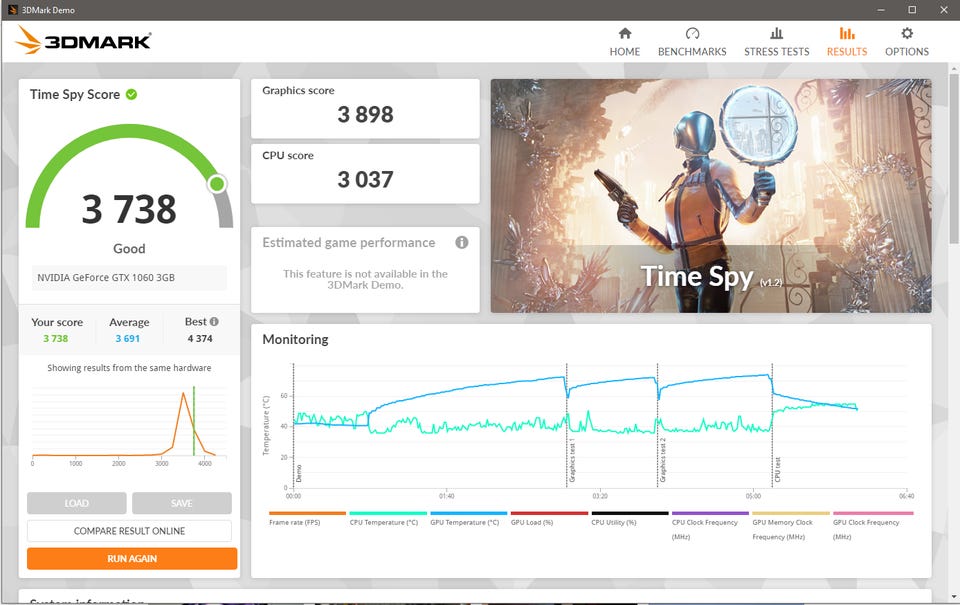Click the HOME menu label
This screenshot has height=605, width=960.
point(624,51)
